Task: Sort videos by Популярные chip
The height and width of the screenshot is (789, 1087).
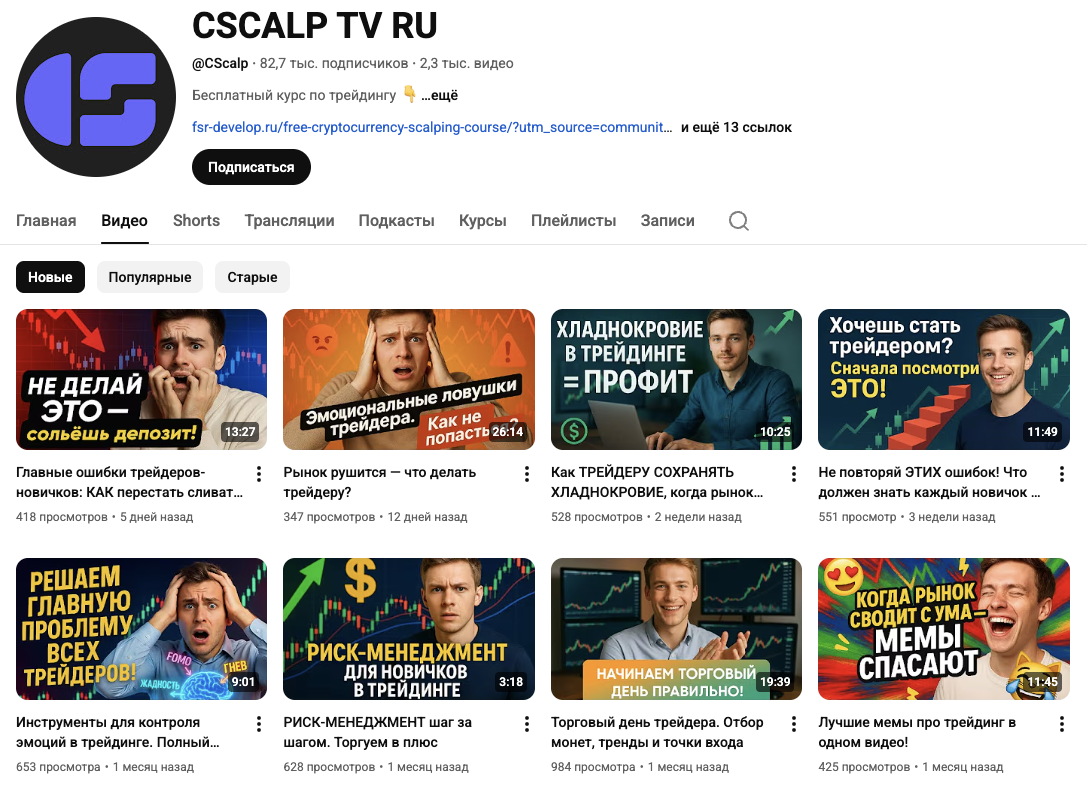Action: tap(150, 277)
